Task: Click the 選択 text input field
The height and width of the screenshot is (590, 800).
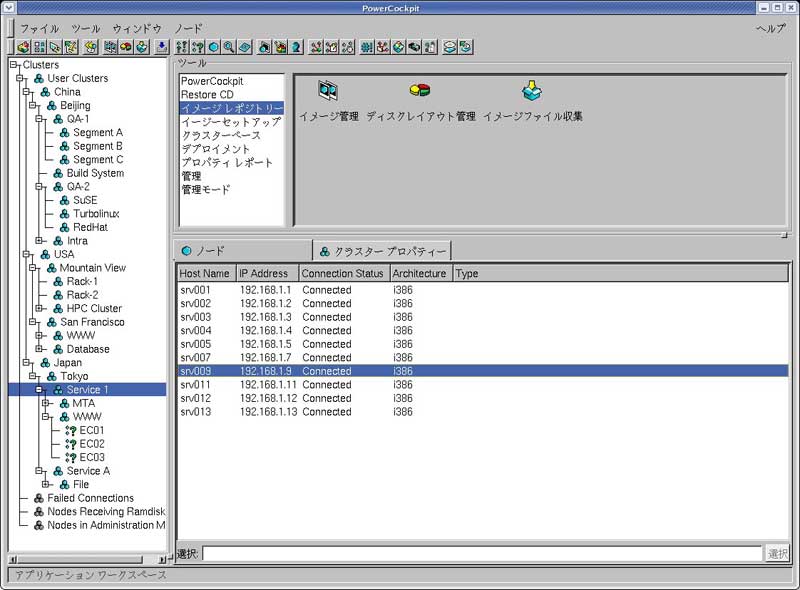Action: click(482, 553)
